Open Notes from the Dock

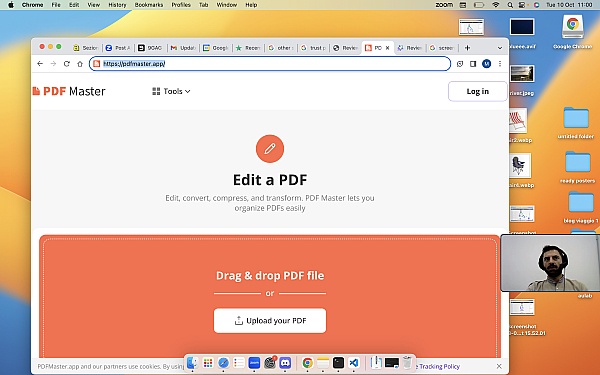coord(323,362)
